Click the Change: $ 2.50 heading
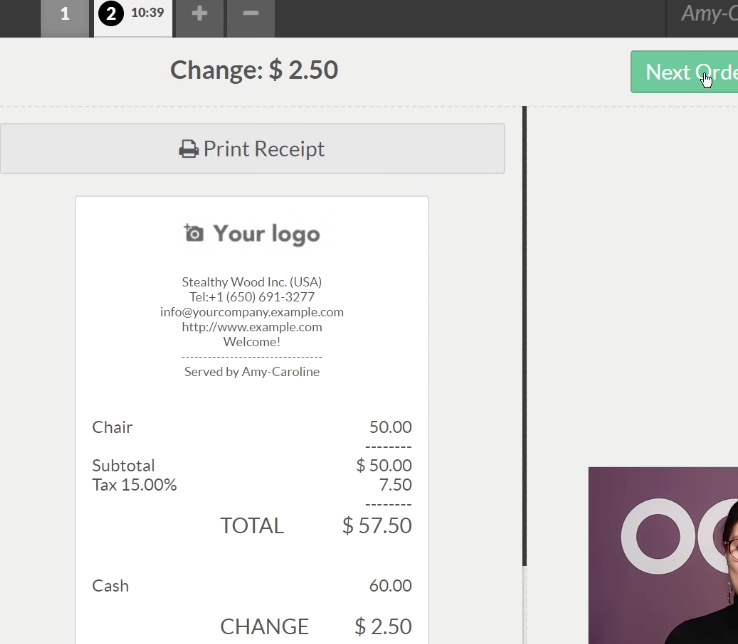Viewport: 738px width, 644px height. (x=254, y=70)
